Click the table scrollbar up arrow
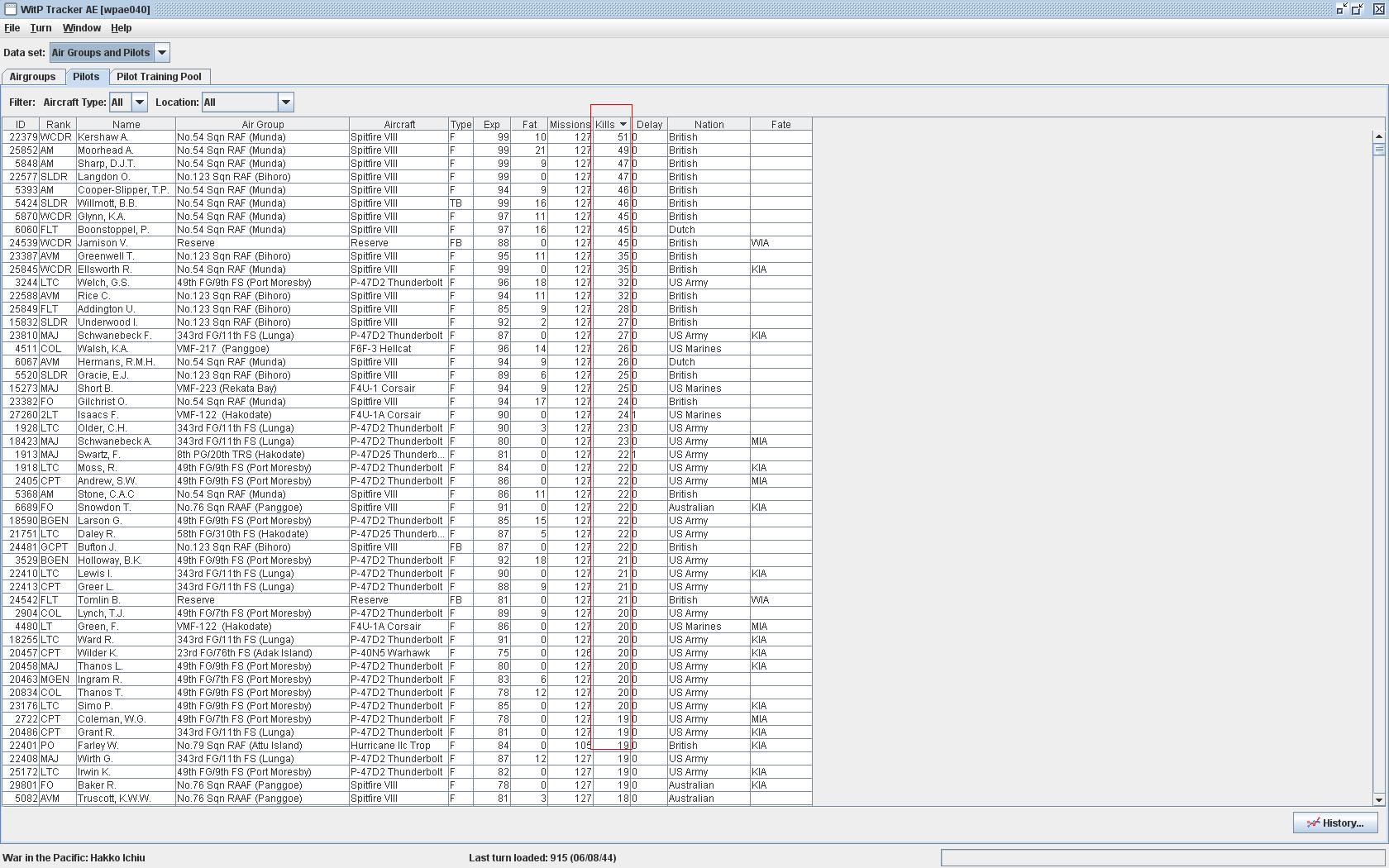The width and height of the screenshot is (1389, 868). 1378,136
